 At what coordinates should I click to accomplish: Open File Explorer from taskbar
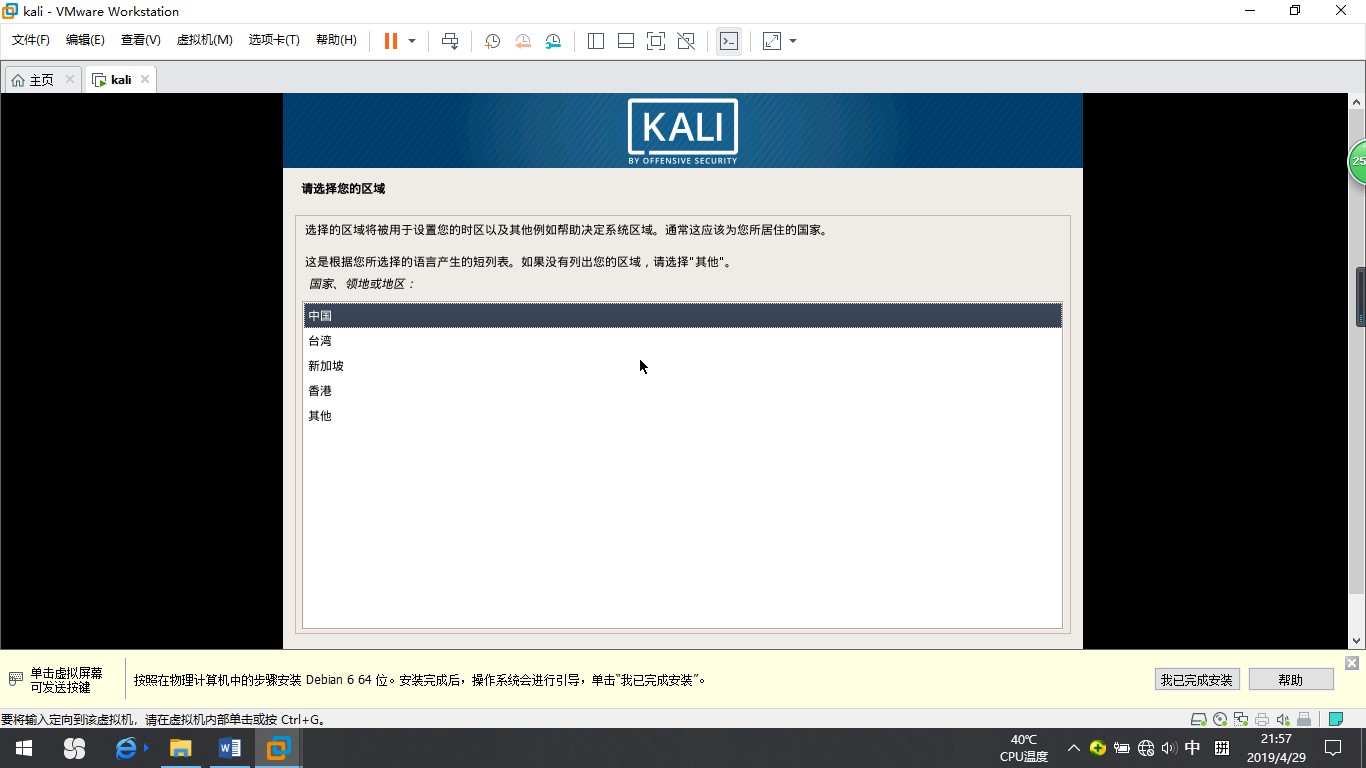pos(180,748)
